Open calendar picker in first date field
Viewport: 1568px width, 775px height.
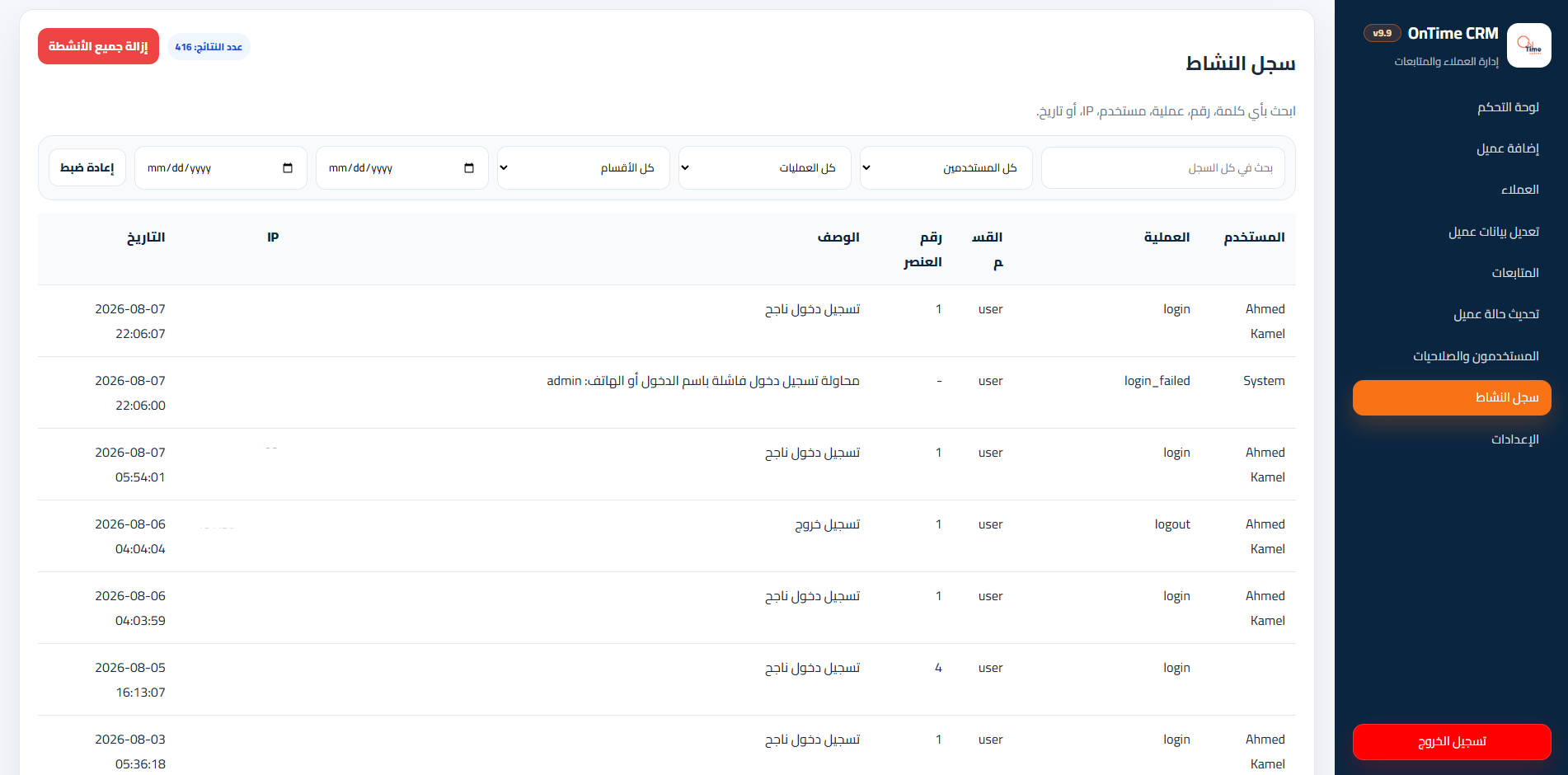(469, 168)
